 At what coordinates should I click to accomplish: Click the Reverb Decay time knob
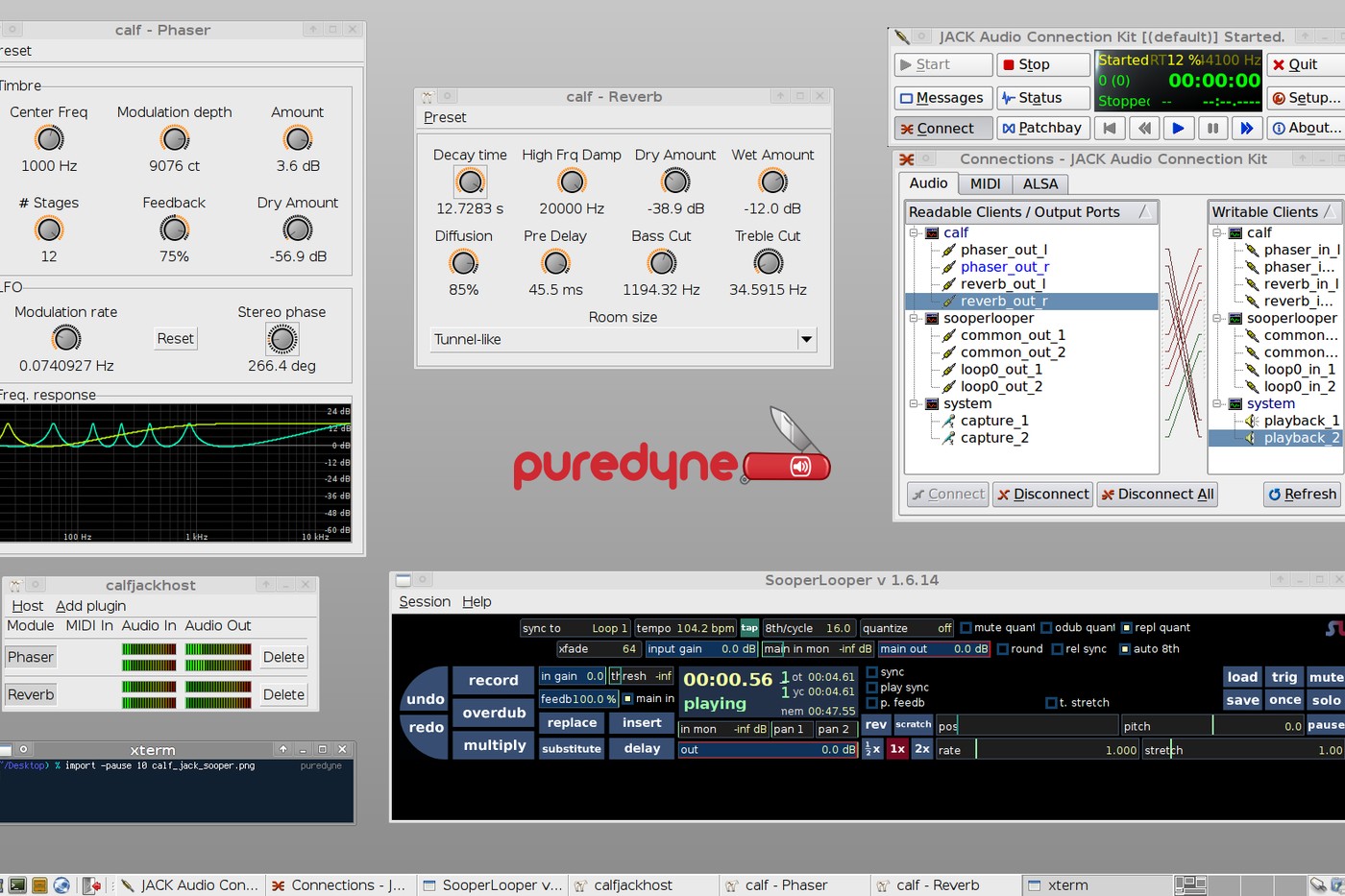pyautogui.click(x=471, y=181)
